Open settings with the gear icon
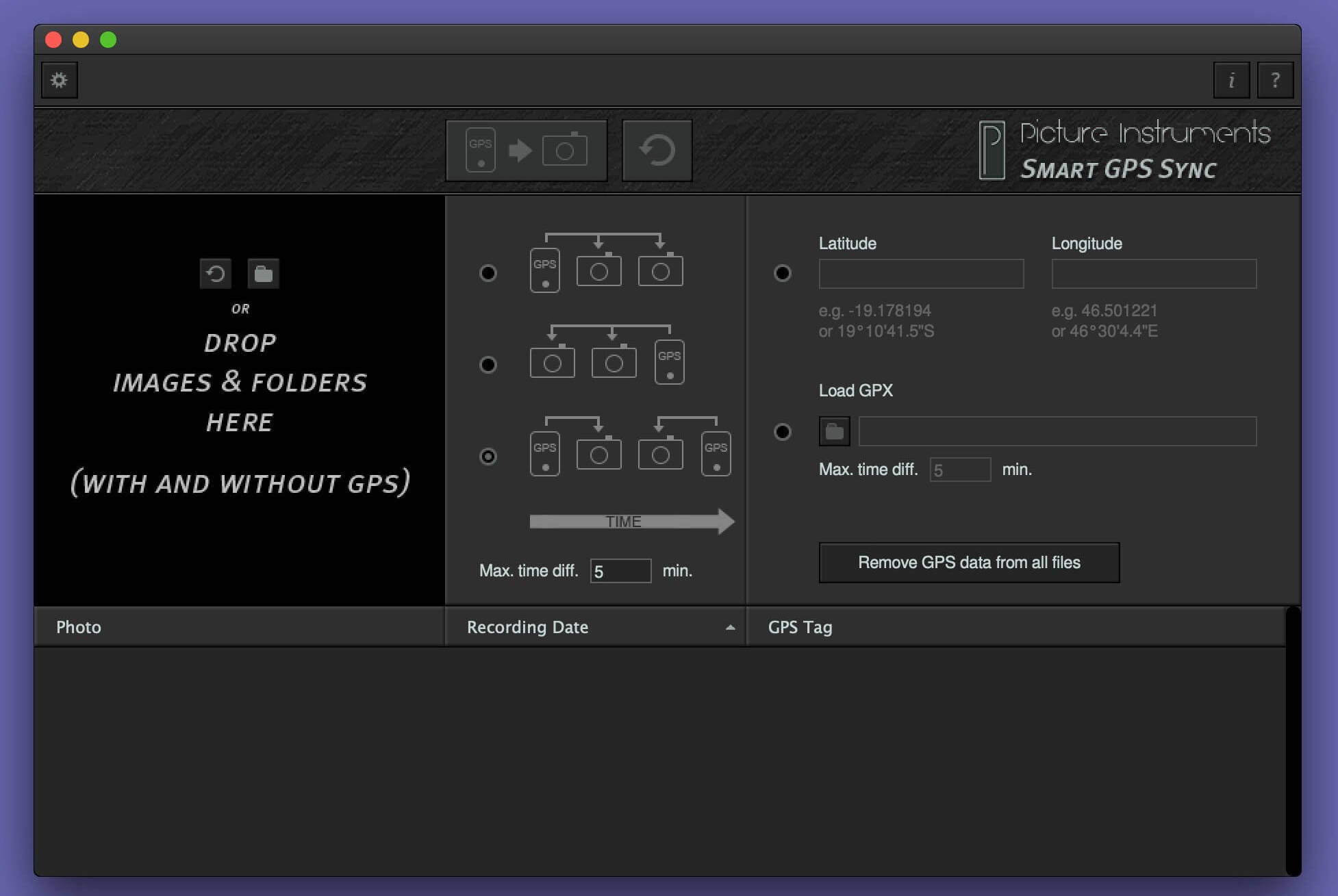Image resolution: width=1338 pixels, height=896 pixels. tap(60, 80)
